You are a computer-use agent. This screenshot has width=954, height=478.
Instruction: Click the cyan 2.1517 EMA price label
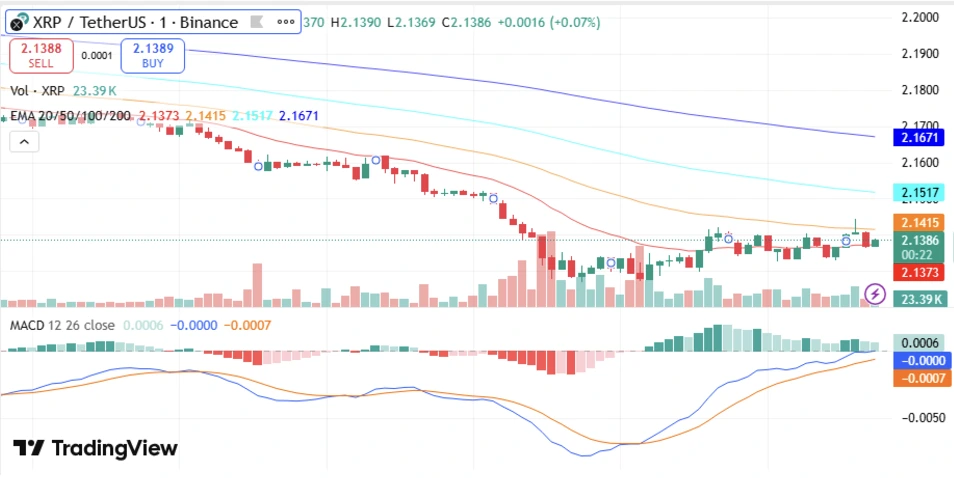click(919, 193)
